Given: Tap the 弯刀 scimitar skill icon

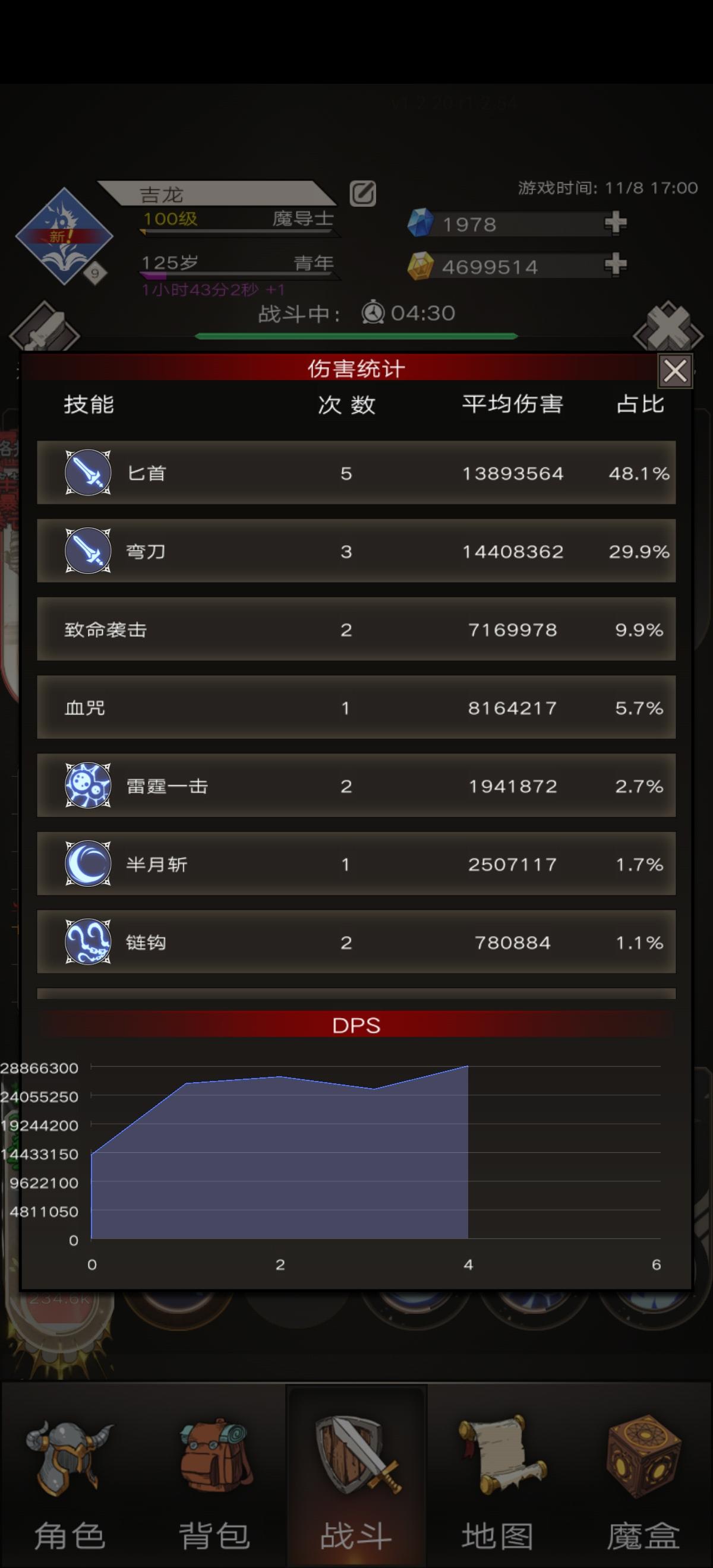Looking at the screenshot, I should [x=89, y=551].
